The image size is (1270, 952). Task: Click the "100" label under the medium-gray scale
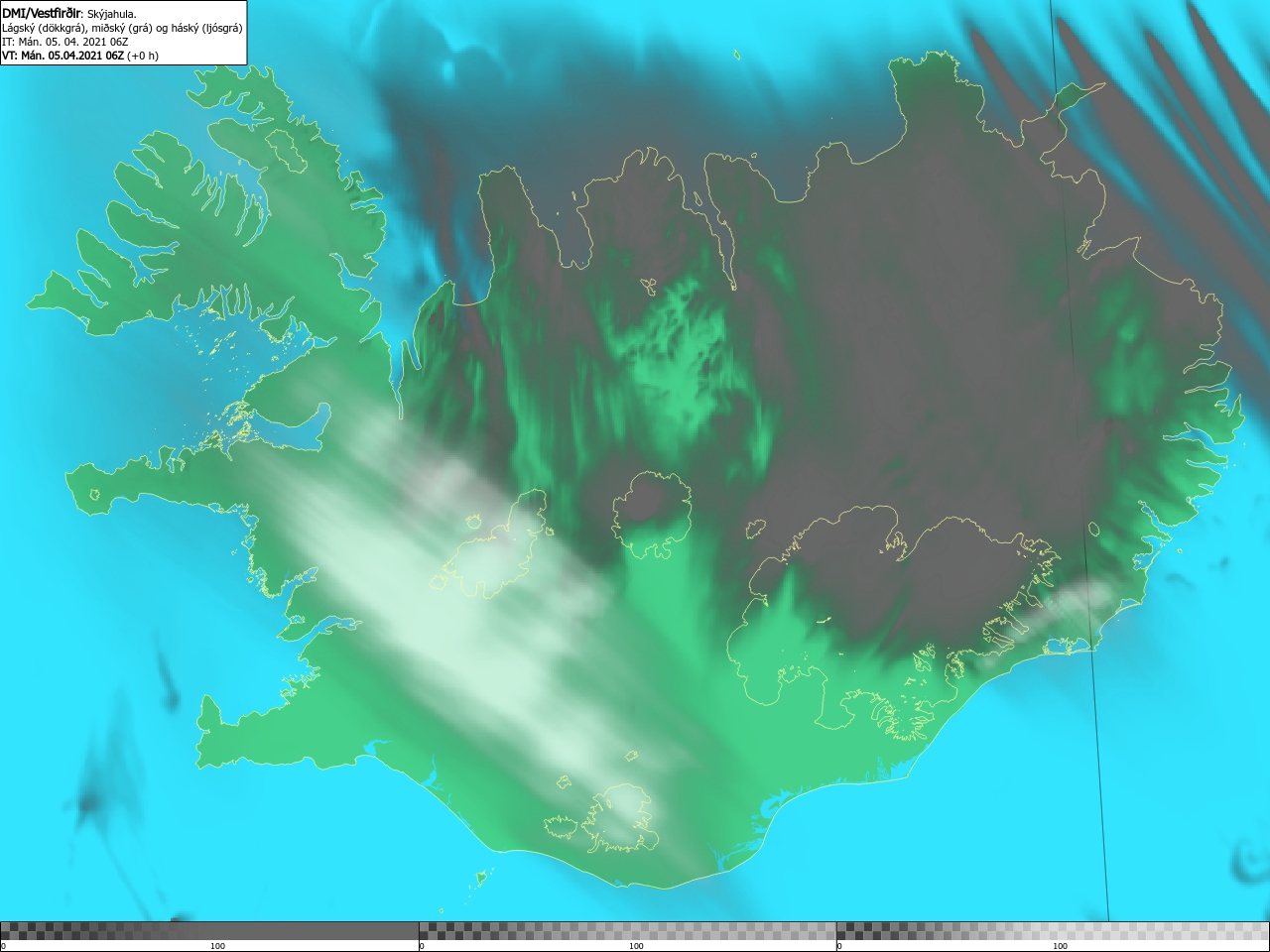click(636, 946)
